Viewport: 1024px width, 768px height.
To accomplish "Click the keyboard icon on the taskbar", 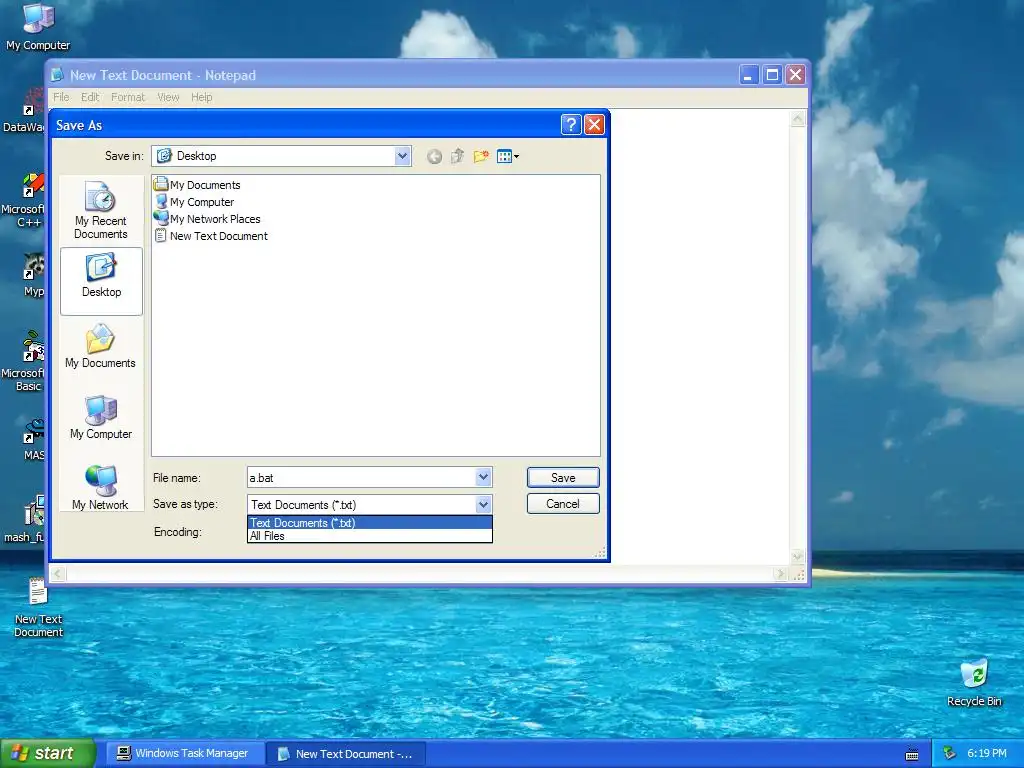I will [912, 754].
